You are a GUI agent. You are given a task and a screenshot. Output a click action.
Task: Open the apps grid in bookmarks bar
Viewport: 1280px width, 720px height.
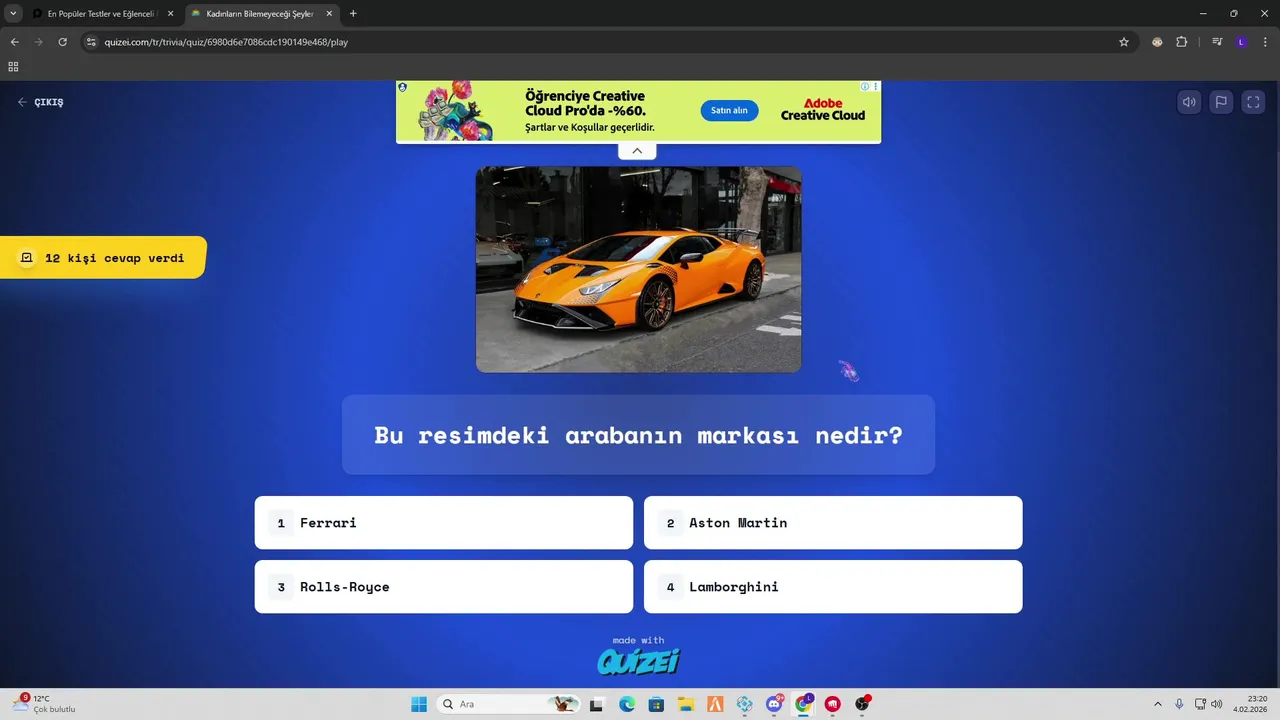(x=13, y=67)
